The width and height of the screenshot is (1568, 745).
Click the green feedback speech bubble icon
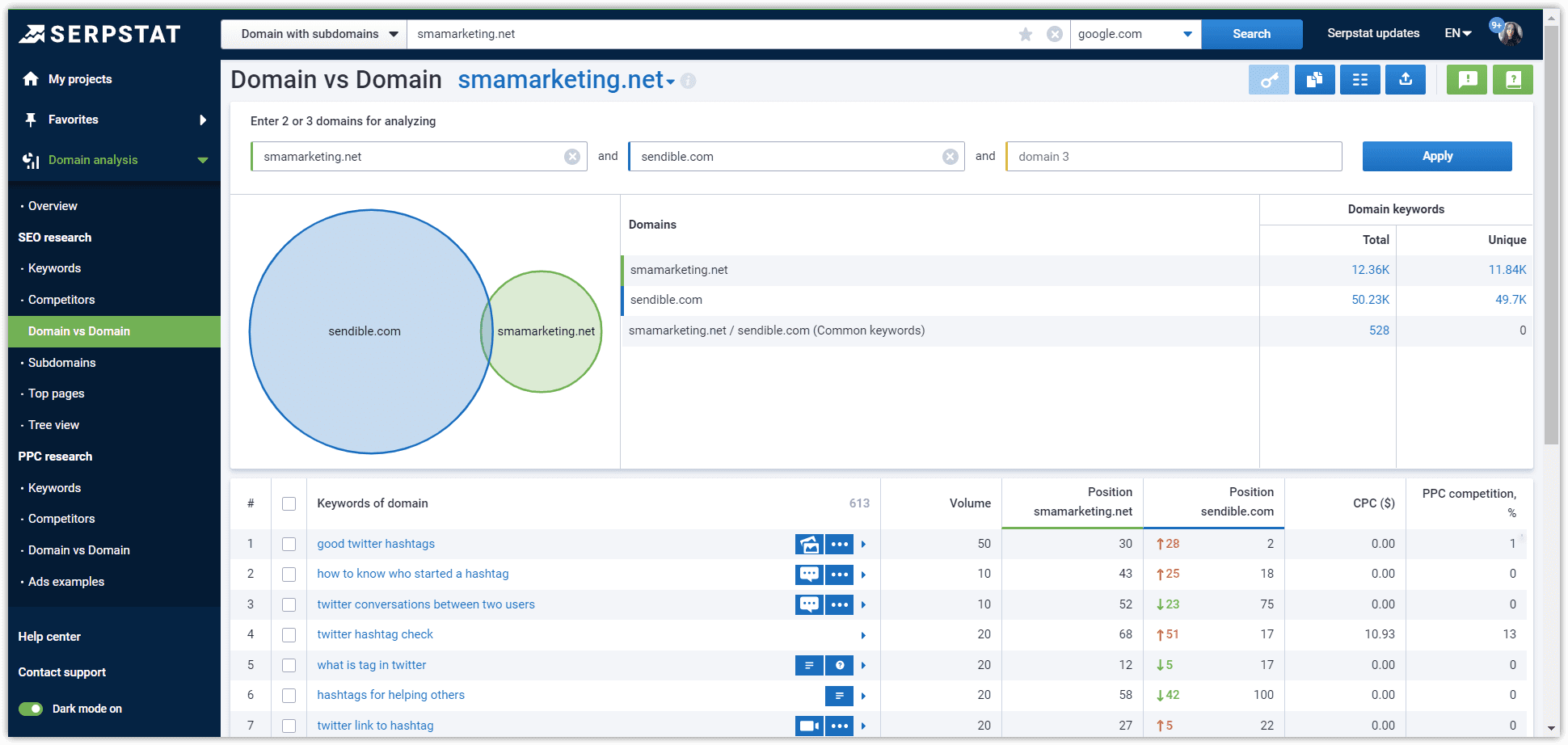(1467, 80)
